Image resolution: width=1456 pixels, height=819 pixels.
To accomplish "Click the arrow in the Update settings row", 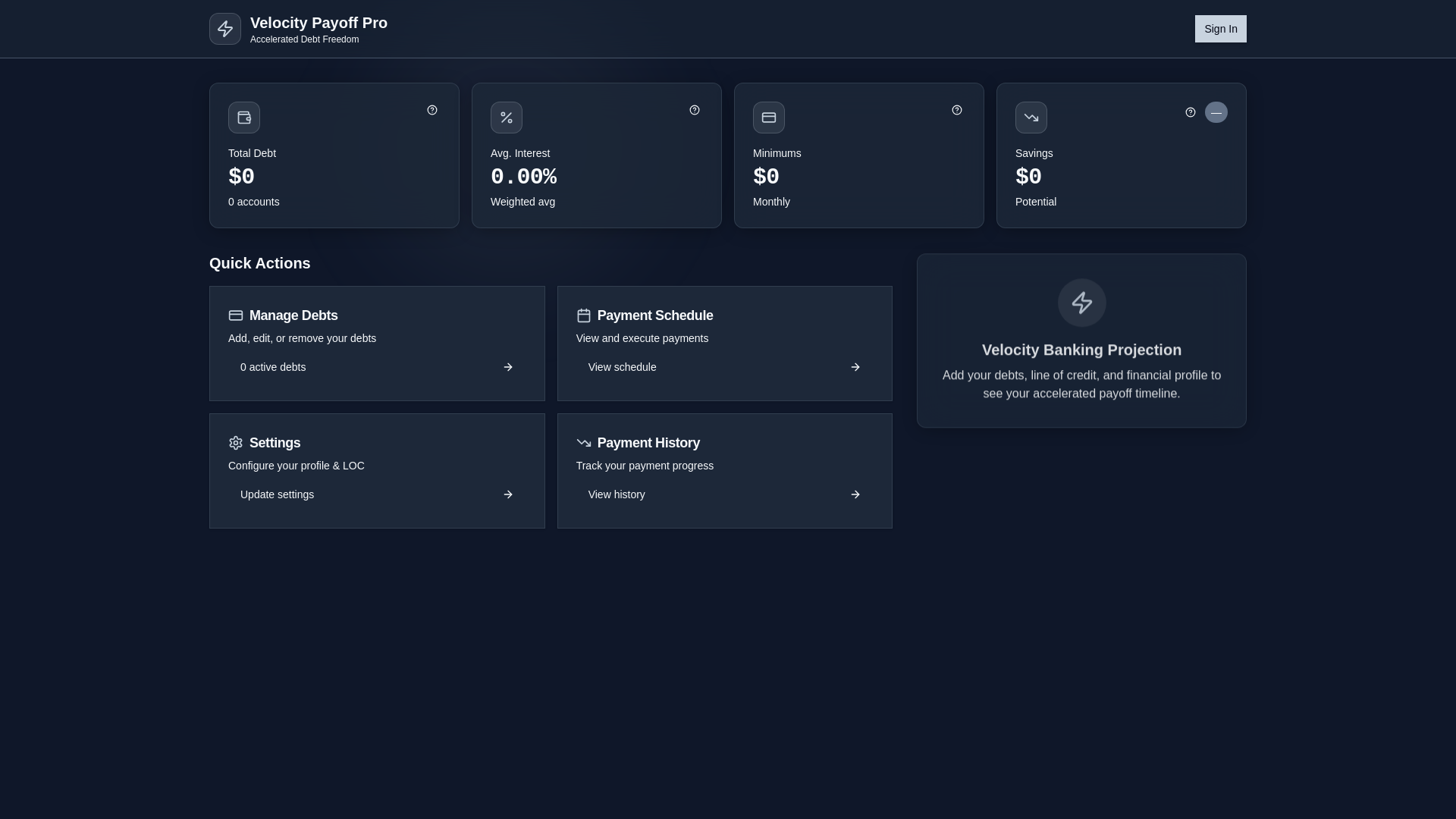I will [508, 494].
